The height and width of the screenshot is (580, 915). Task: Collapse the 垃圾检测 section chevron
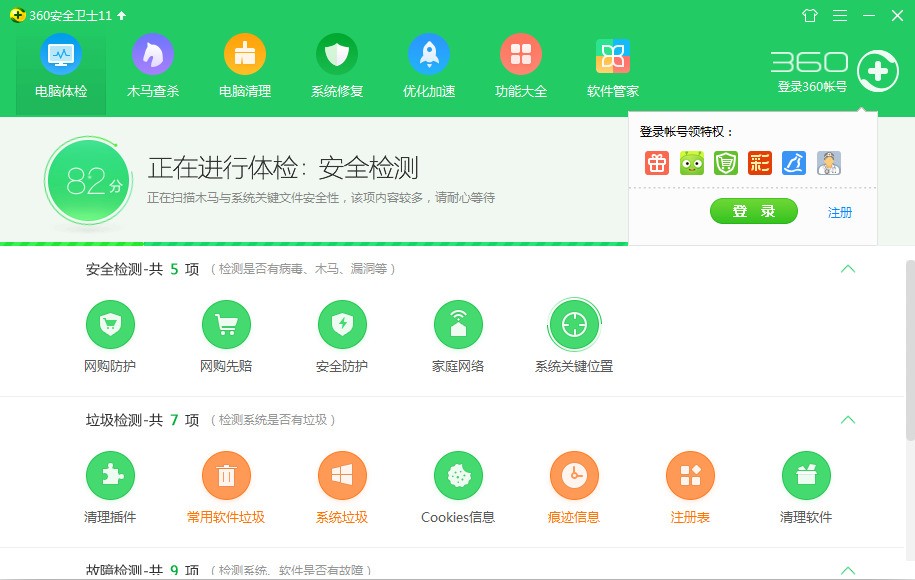coord(848,421)
